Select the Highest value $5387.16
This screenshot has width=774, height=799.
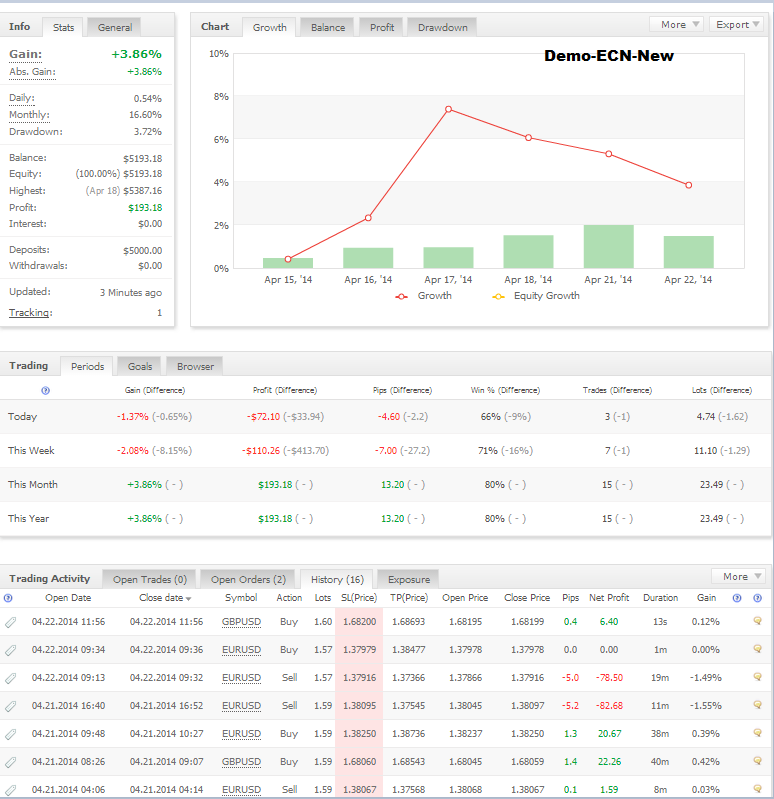click(143, 191)
